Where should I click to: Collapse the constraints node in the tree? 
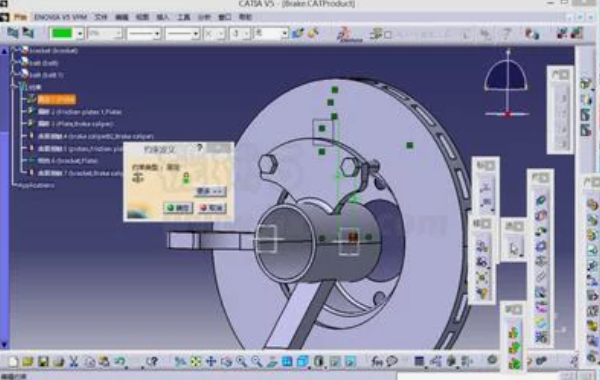(14, 87)
